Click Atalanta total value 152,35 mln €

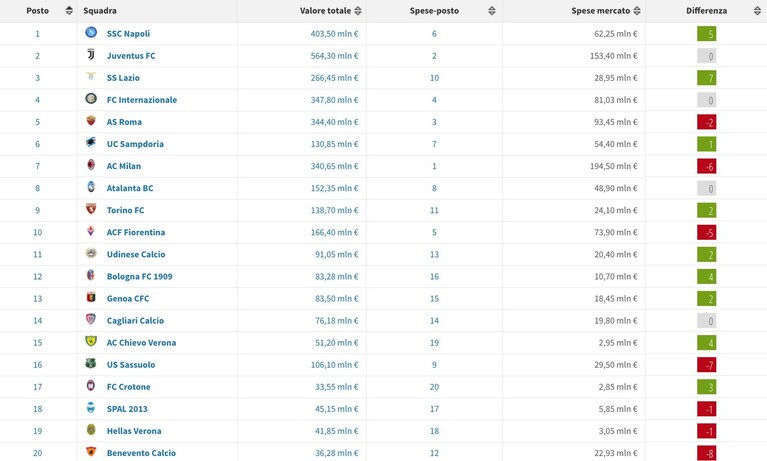click(x=334, y=188)
